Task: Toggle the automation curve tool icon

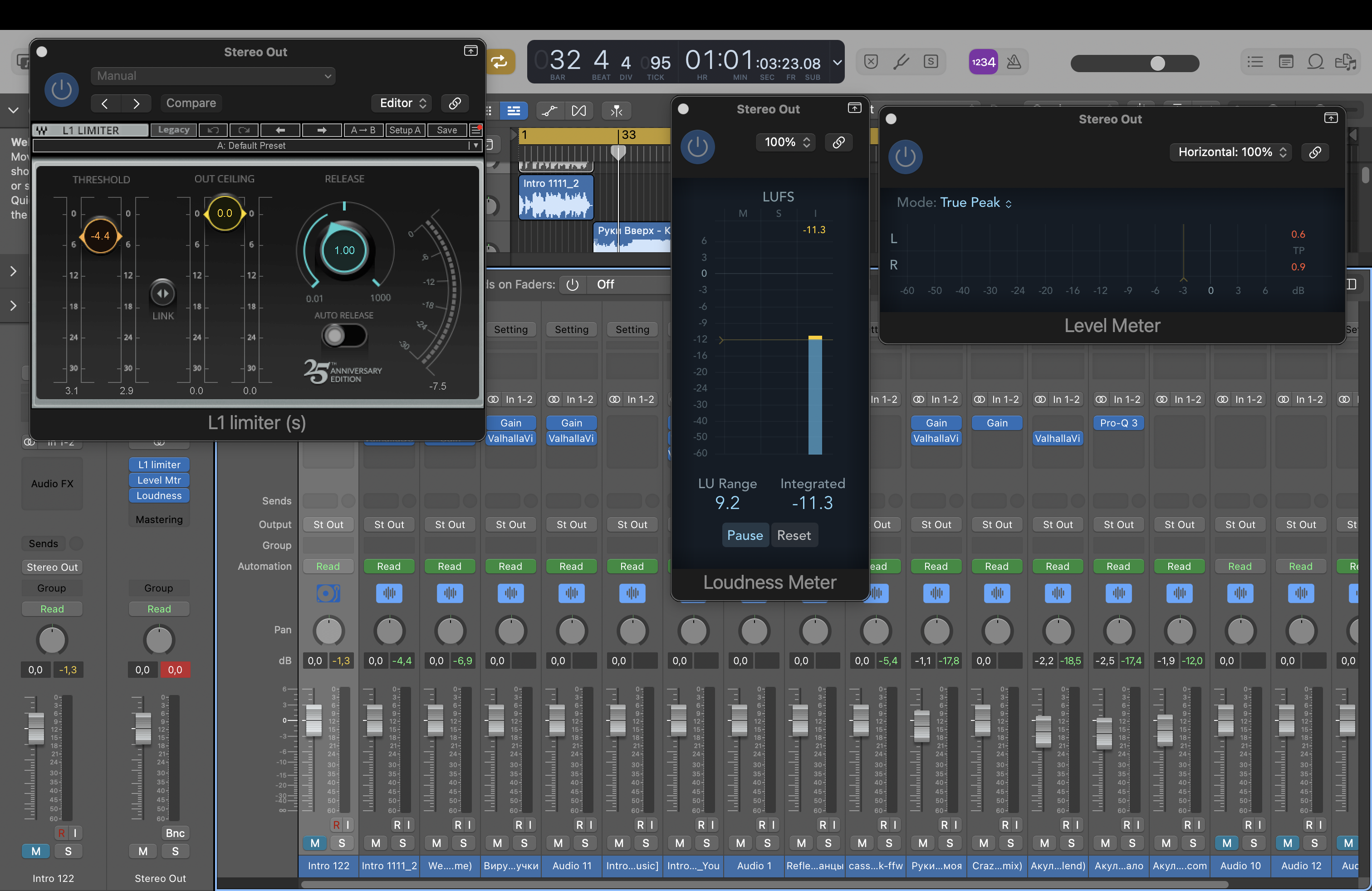Action: [549, 111]
